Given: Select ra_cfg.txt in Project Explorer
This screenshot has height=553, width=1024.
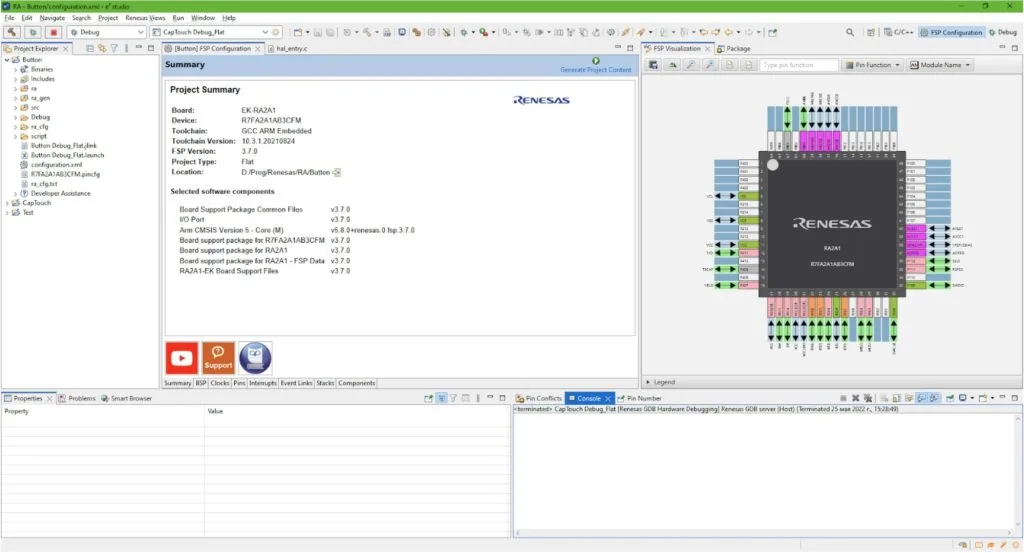Looking at the screenshot, I should pos(44,184).
